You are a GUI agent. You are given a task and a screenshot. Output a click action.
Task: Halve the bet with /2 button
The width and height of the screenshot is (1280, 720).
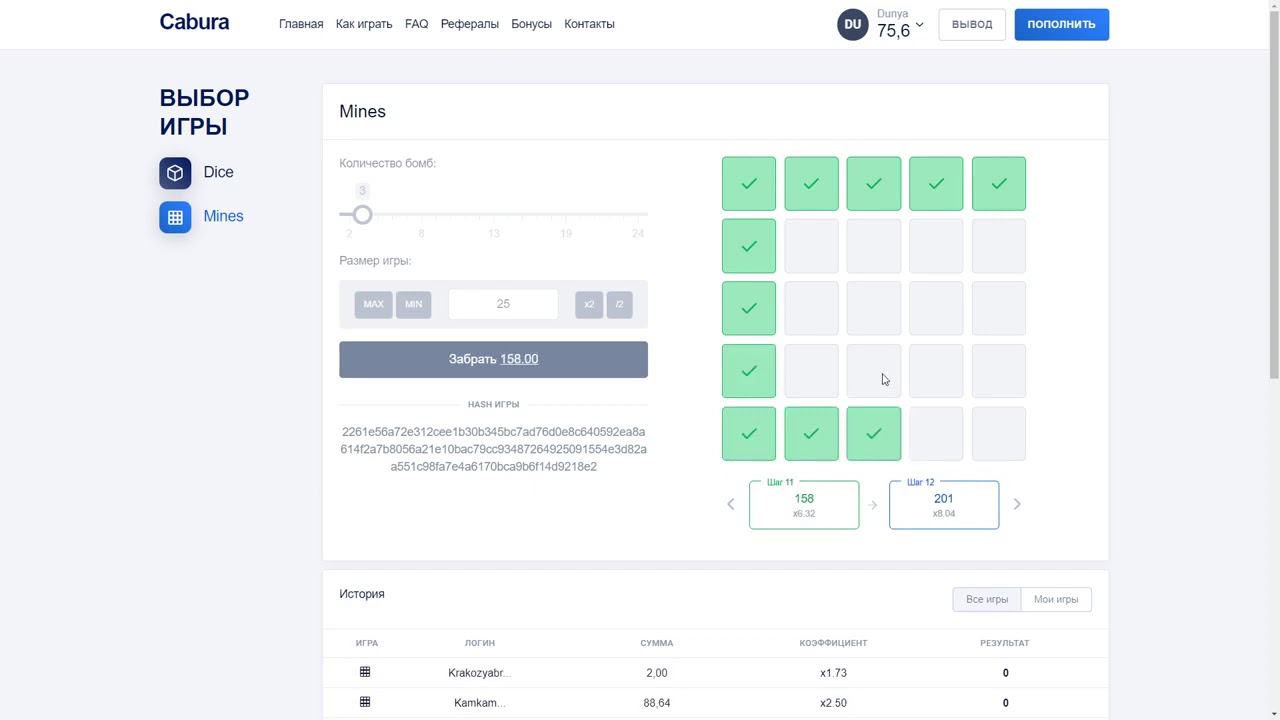pos(619,304)
